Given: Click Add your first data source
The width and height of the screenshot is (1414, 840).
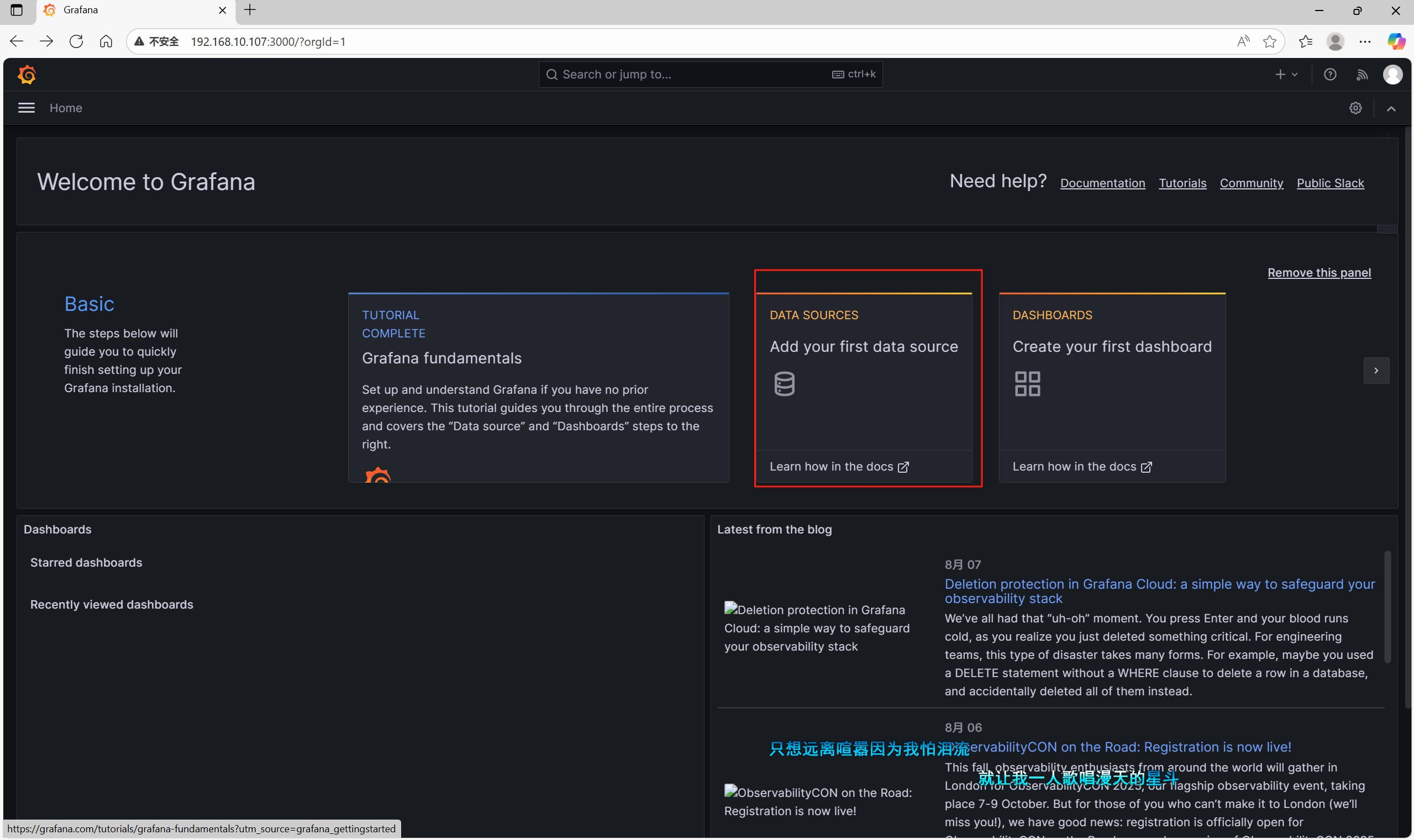Looking at the screenshot, I should (864, 346).
